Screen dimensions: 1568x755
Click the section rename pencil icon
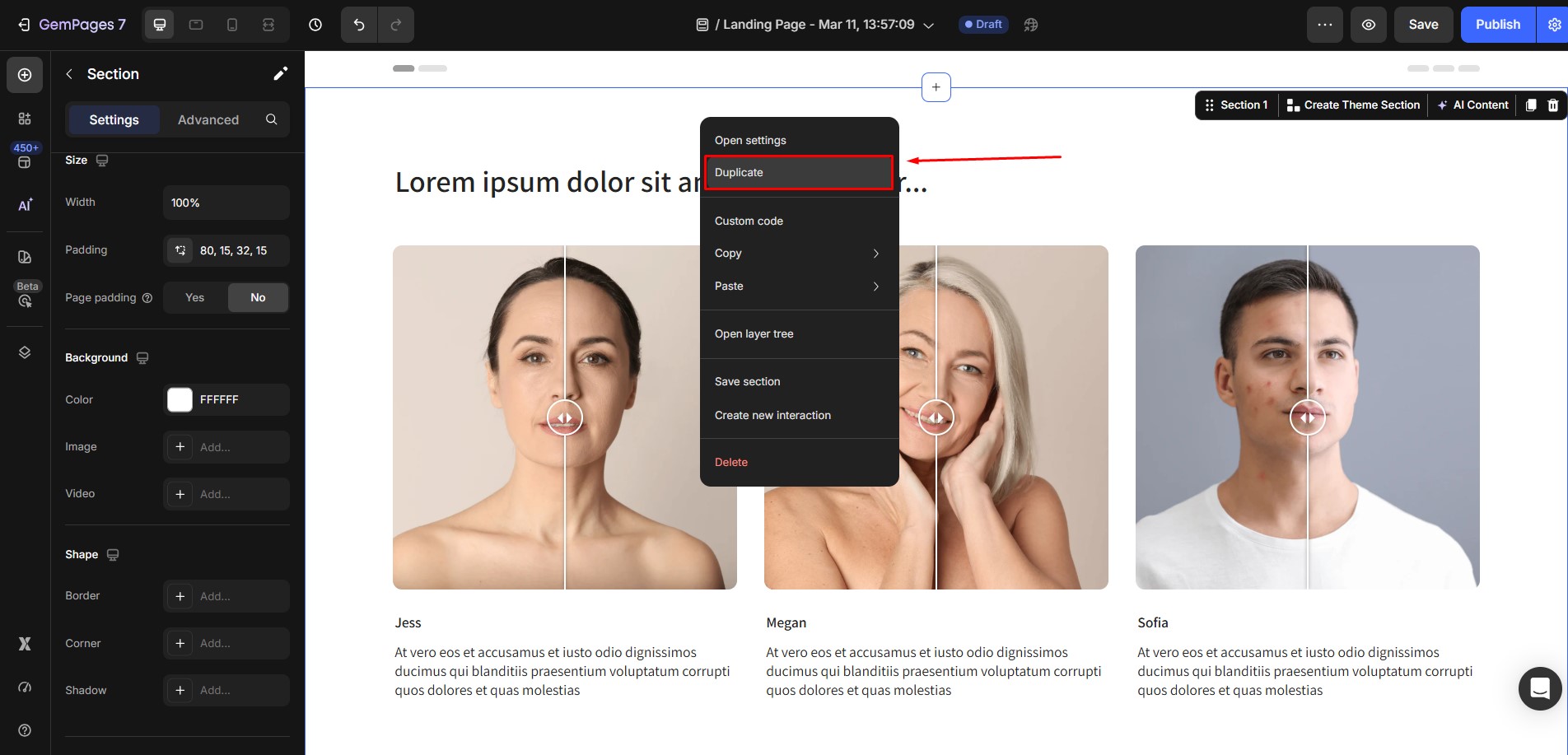click(280, 74)
